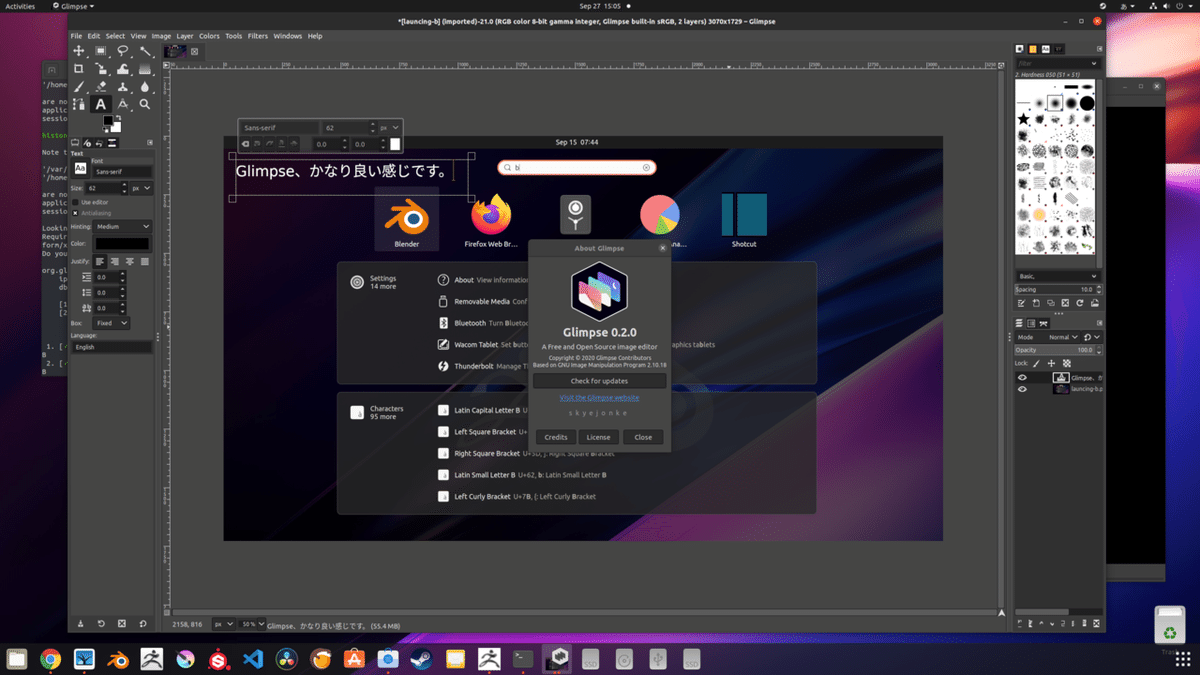Open the brush editor from the Brushes panel
1200x675 pixels.
[x=1022, y=302]
